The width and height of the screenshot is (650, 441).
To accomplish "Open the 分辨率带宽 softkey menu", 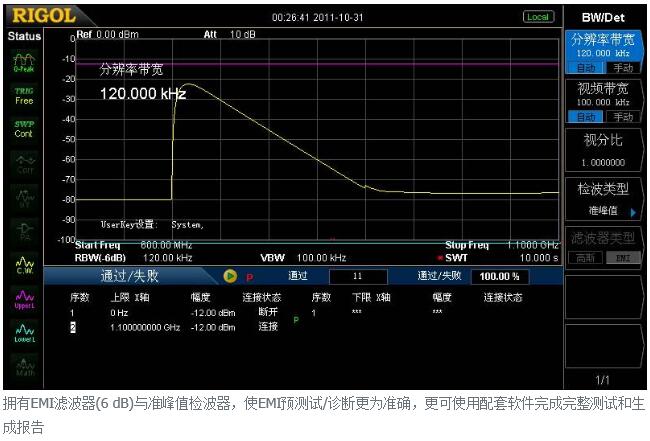I will [x=603, y=44].
